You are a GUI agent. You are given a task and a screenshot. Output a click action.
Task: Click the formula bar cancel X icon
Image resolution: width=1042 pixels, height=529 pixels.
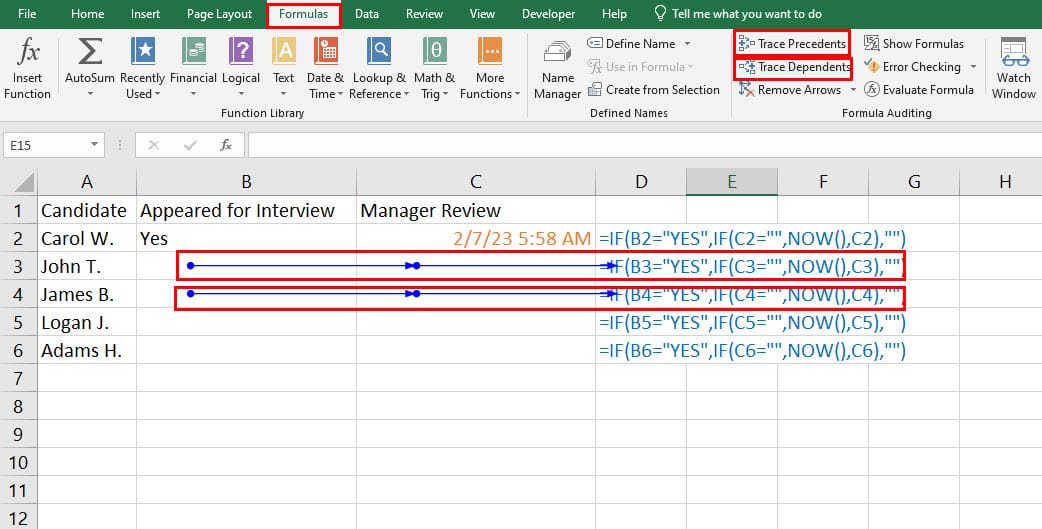click(x=154, y=145)
